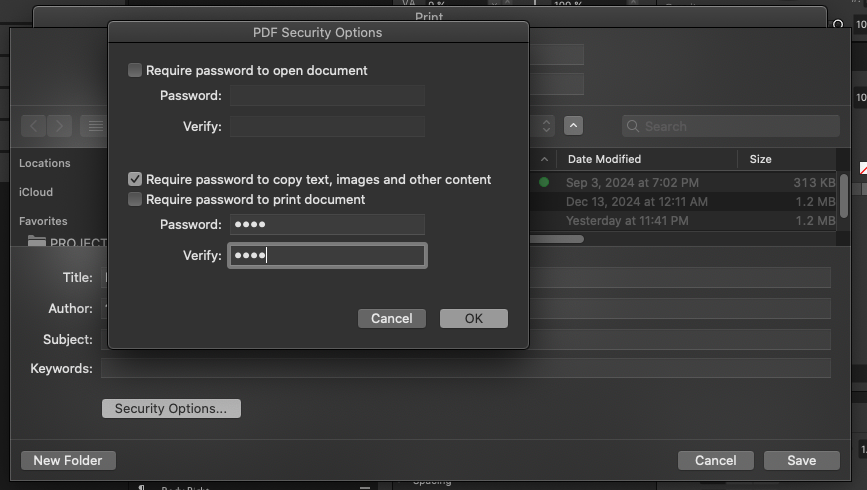
Task: Click the open-document Password field
Action: 327,96
